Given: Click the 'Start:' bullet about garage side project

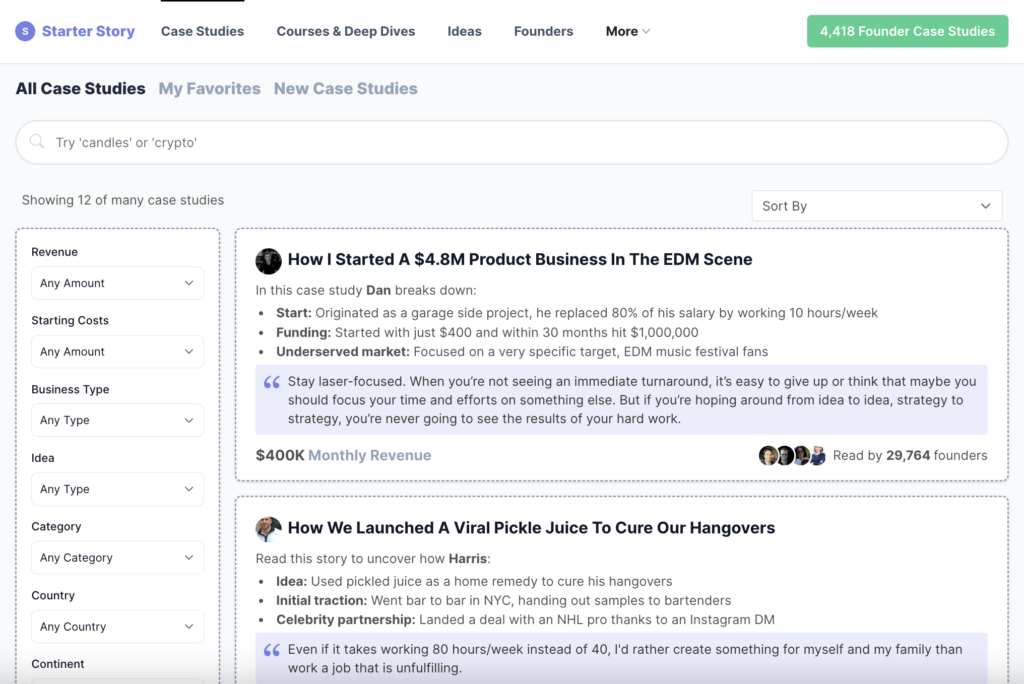Looking at the screenshot, I should point(577,313).
